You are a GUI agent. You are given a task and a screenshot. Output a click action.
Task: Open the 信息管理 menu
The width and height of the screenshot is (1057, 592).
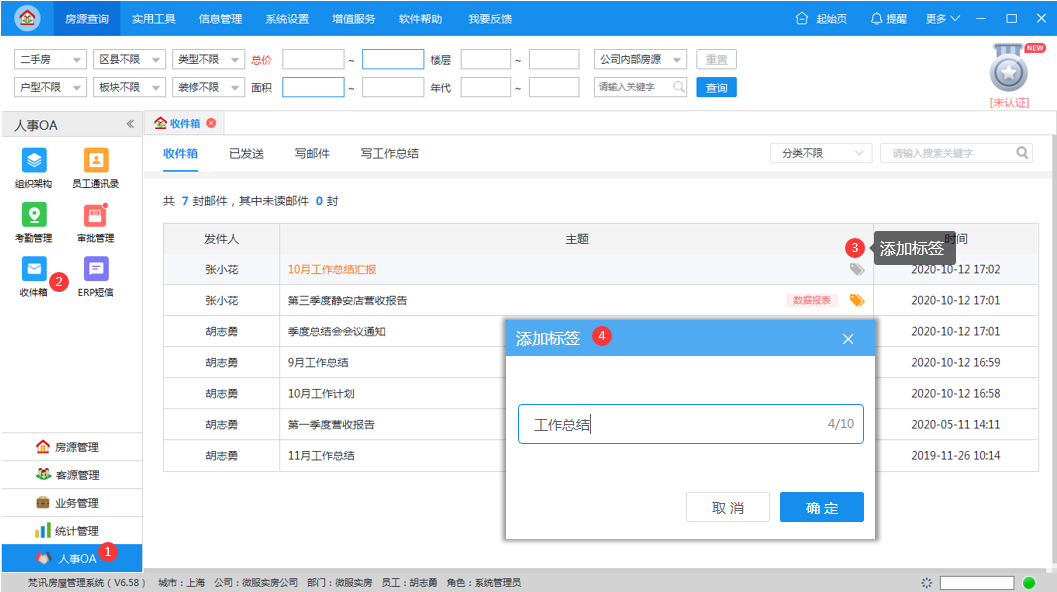(220, 19)
